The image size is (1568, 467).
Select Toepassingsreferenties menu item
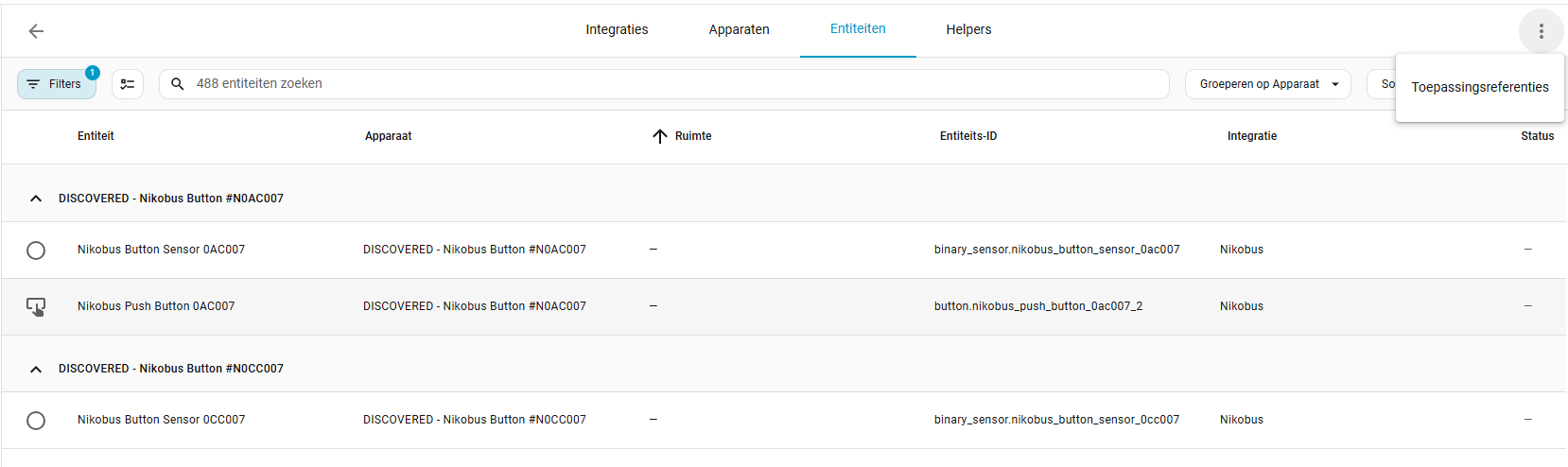tap(1479, 87)
